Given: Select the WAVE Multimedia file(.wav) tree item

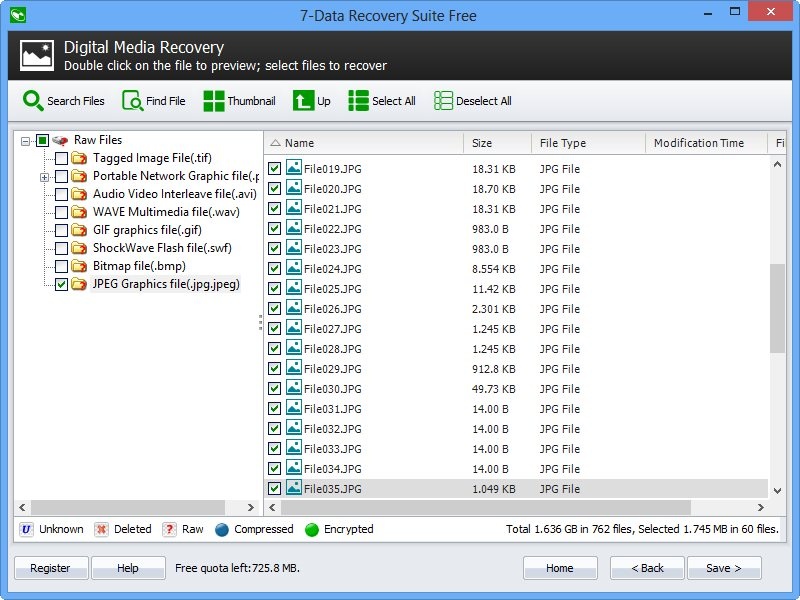Looking at the screenshot, I should coord(166,212).
